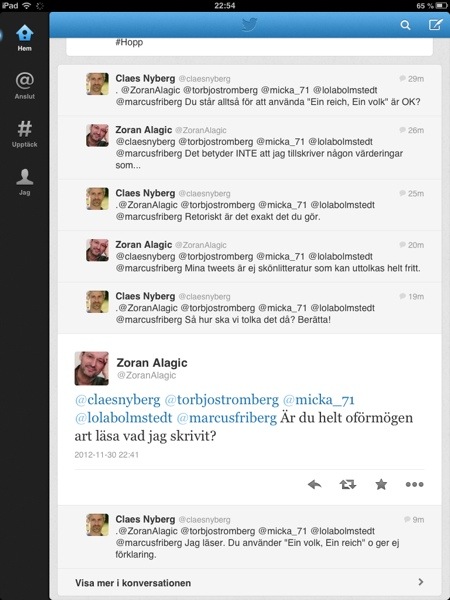
Task: Retweet Zoran Alagic's tweet
Action: (x=348, y=484)
